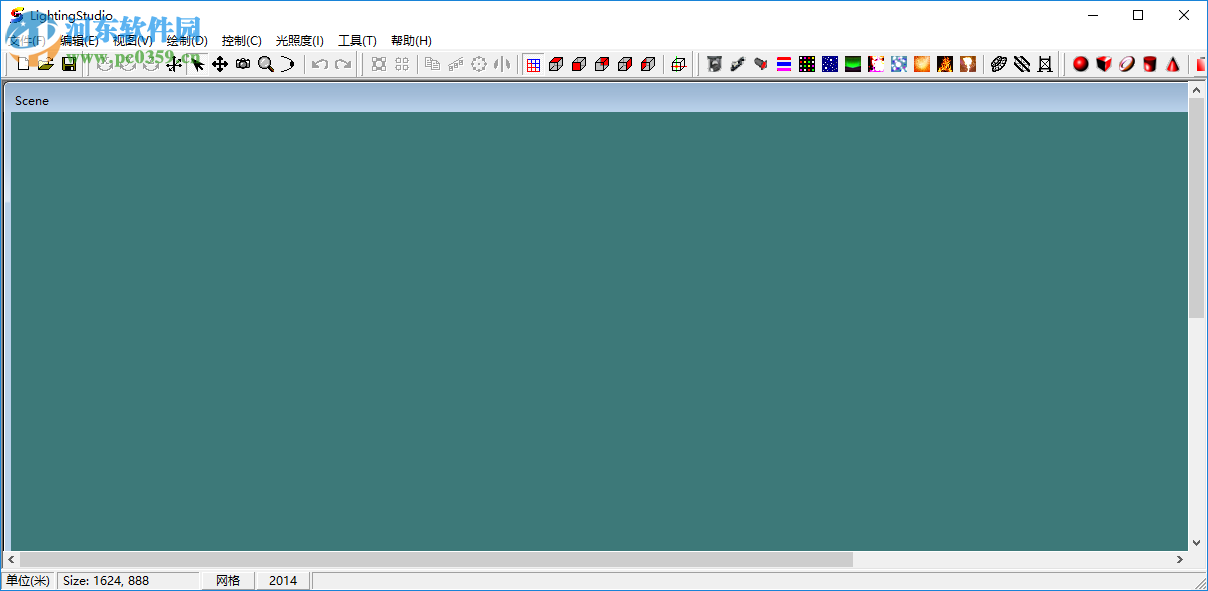Click the starfield effect icon
The image size is (1208, 591).
point(829,63)
